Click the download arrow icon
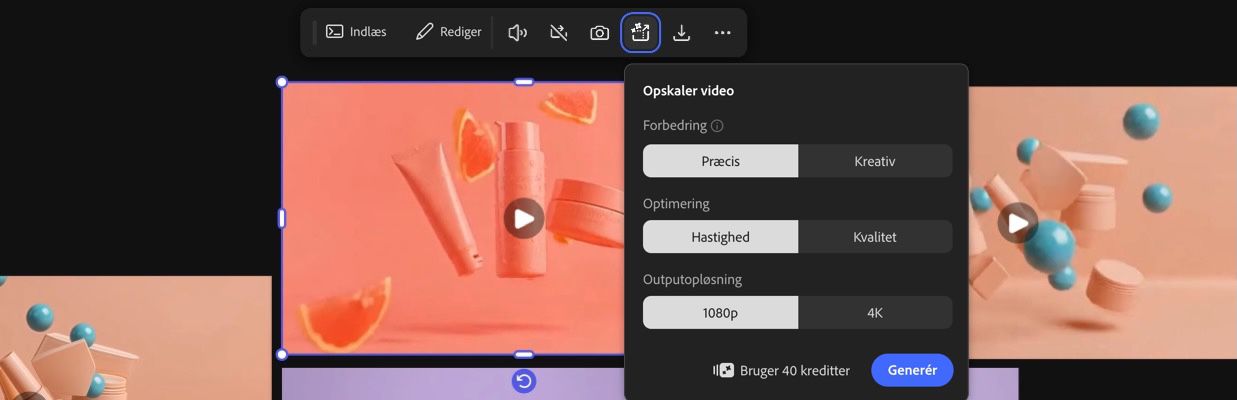 681,33
